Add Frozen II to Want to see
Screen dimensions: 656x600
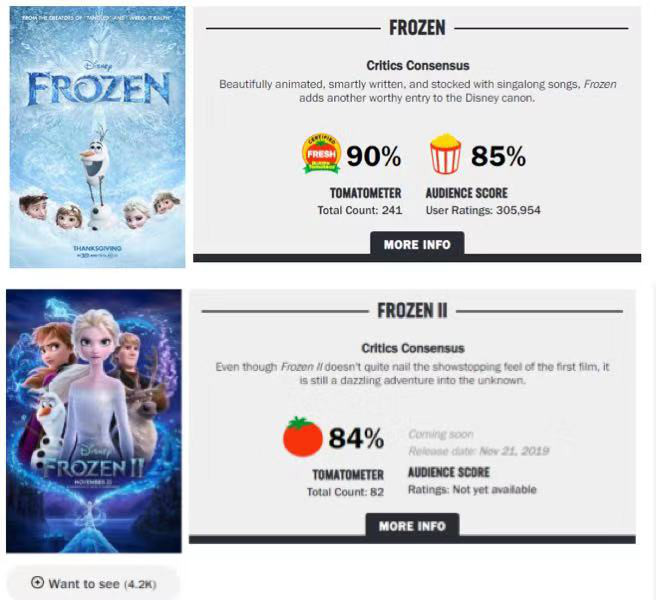coord(94,583)
